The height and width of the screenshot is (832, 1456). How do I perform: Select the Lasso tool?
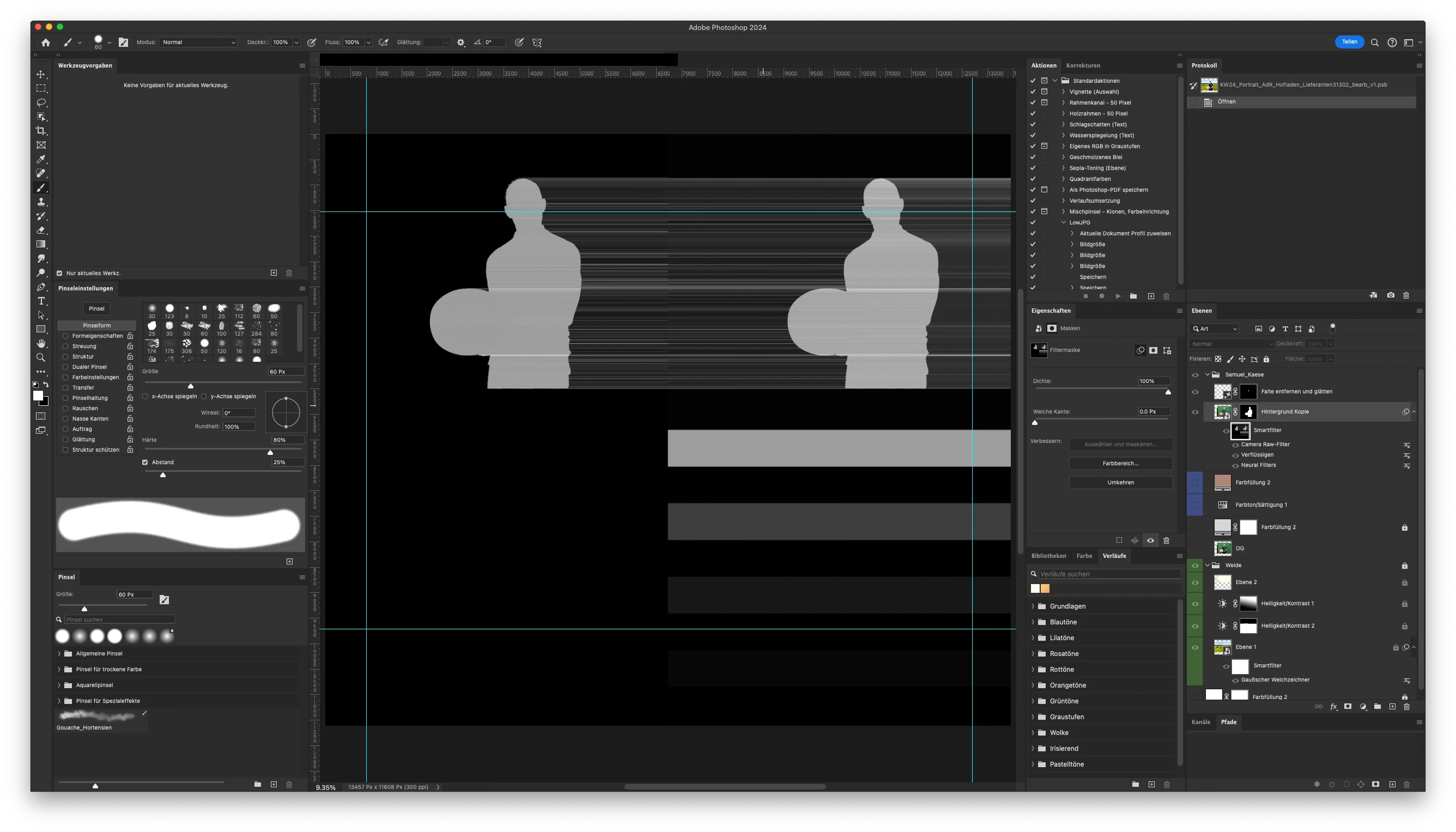(41, 103)
